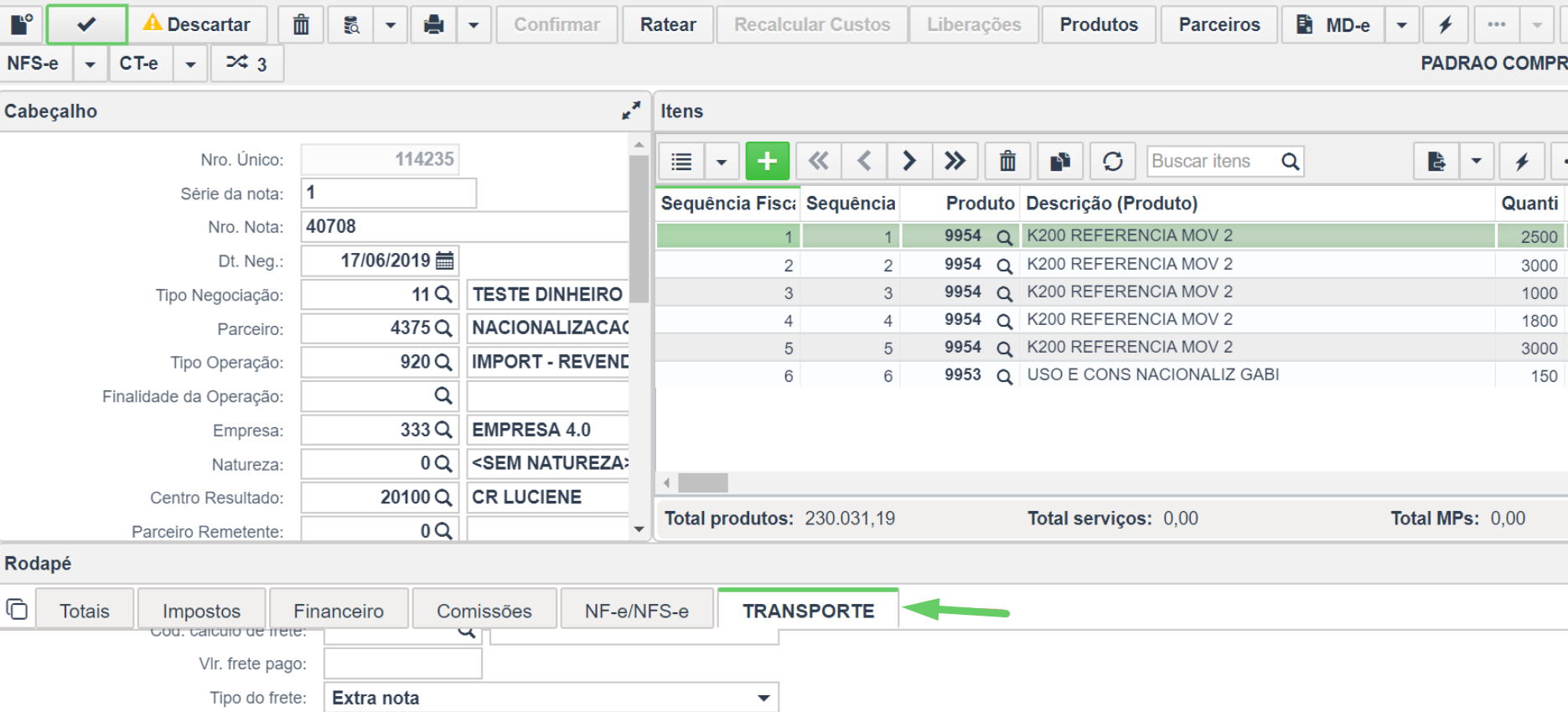Click the printer icon in the top toolbar

point(434,24)
